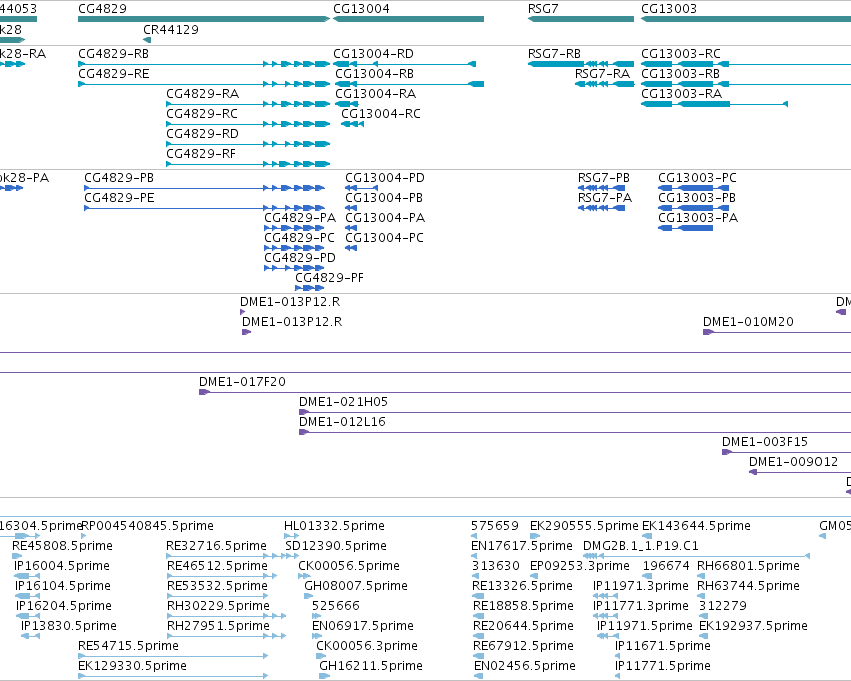
Task: Select protein CG4829-PC label
Action: click(x=300, y=238)
